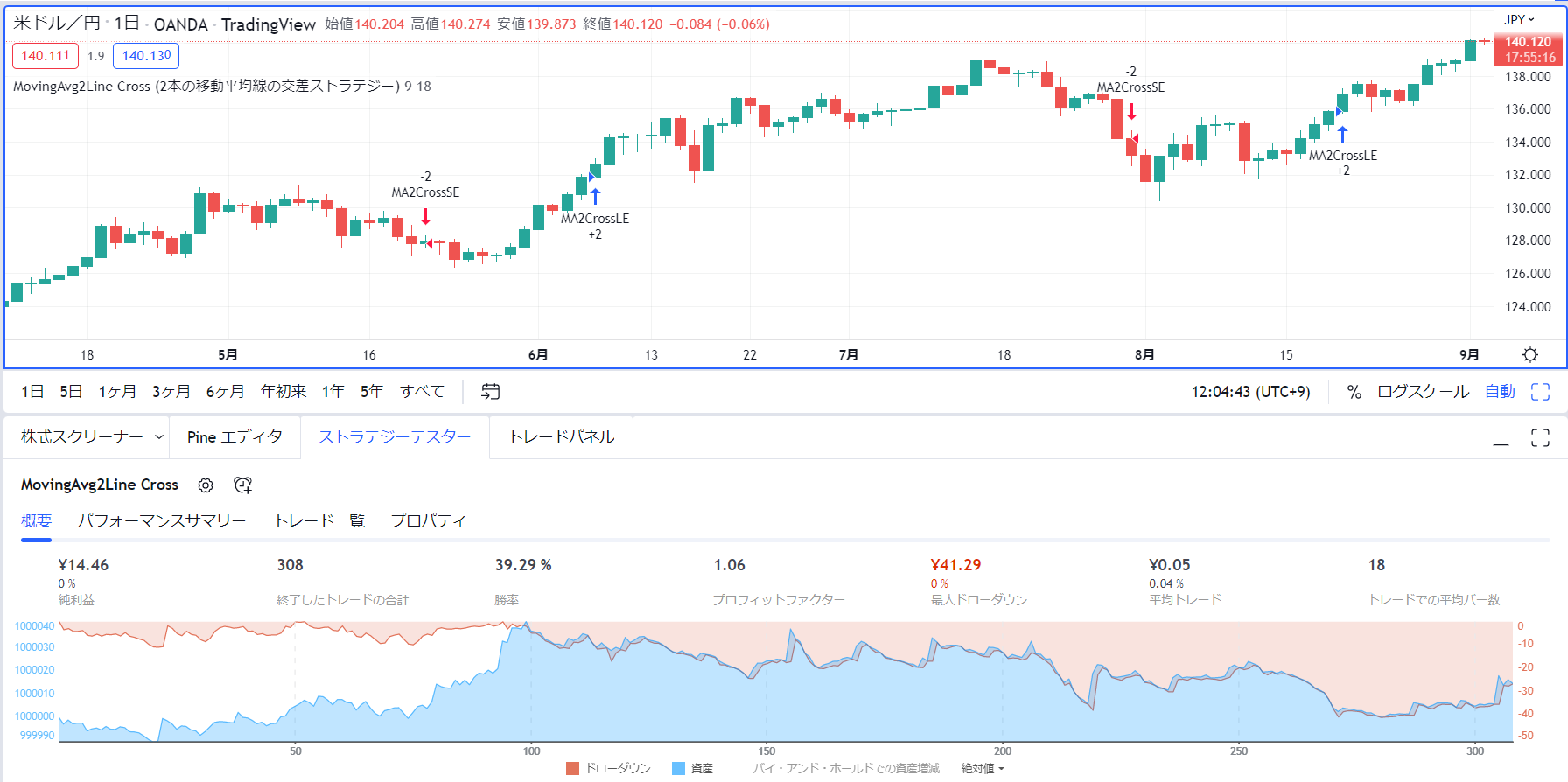Image resolution: width=1568 pixels, height=782 pixels.
Task: Open the トレードパネル tab
Action: point(562,436)
